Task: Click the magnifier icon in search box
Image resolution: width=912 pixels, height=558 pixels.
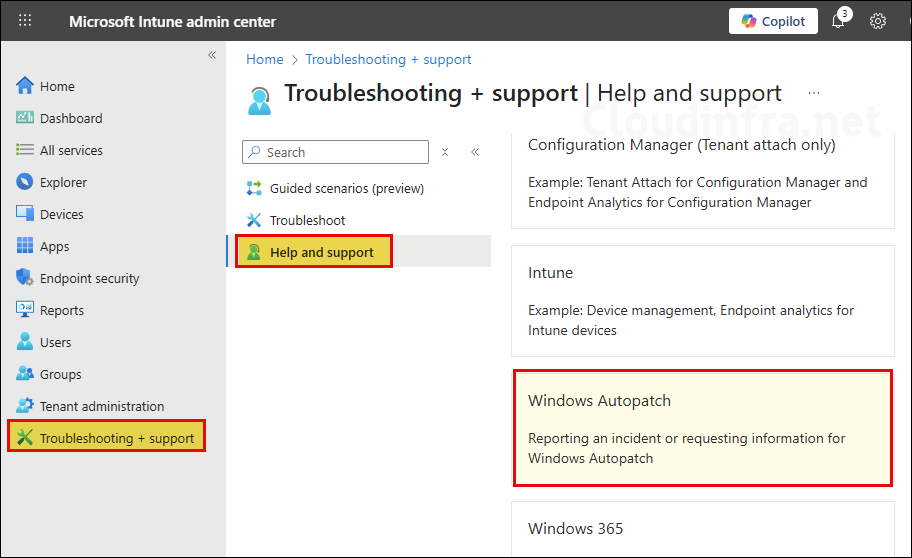Action: tap(254, 152)
